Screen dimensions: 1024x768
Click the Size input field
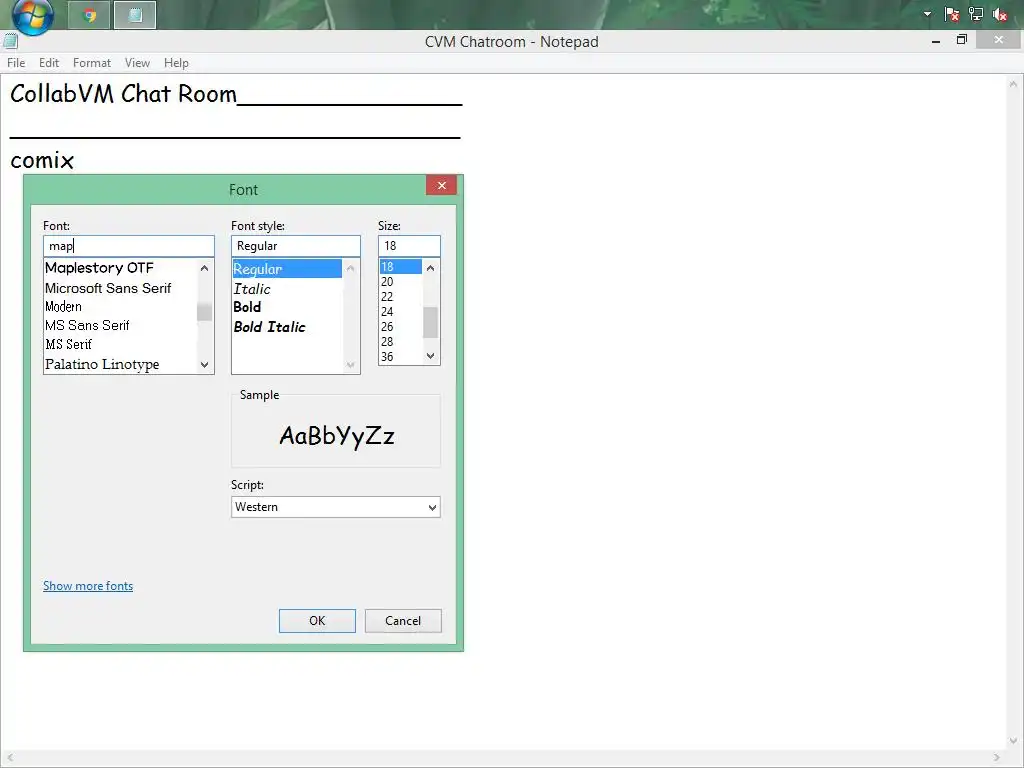click(x=409, y=246)
